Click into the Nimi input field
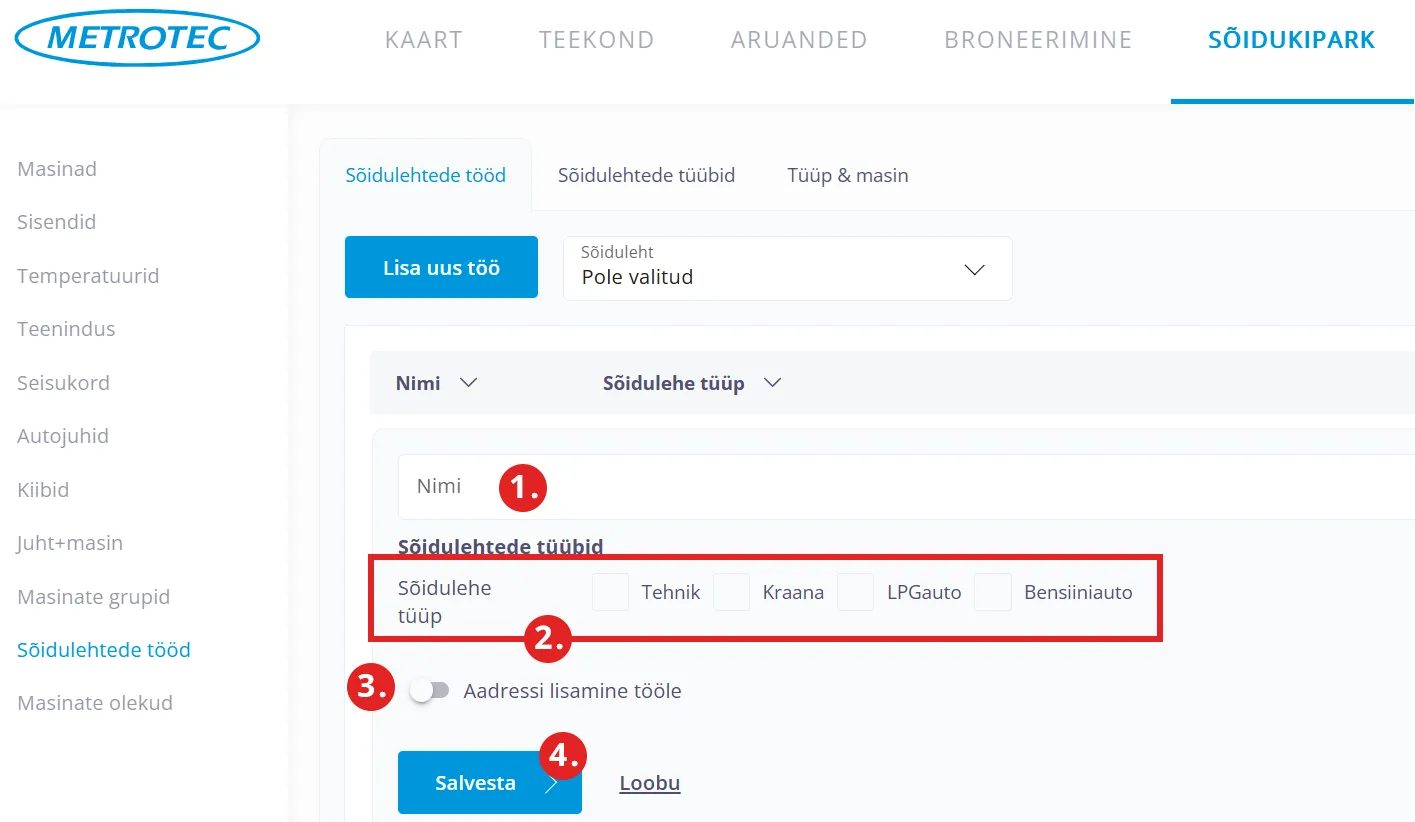This screenshot has height=822, width=1415. point(900,487)
